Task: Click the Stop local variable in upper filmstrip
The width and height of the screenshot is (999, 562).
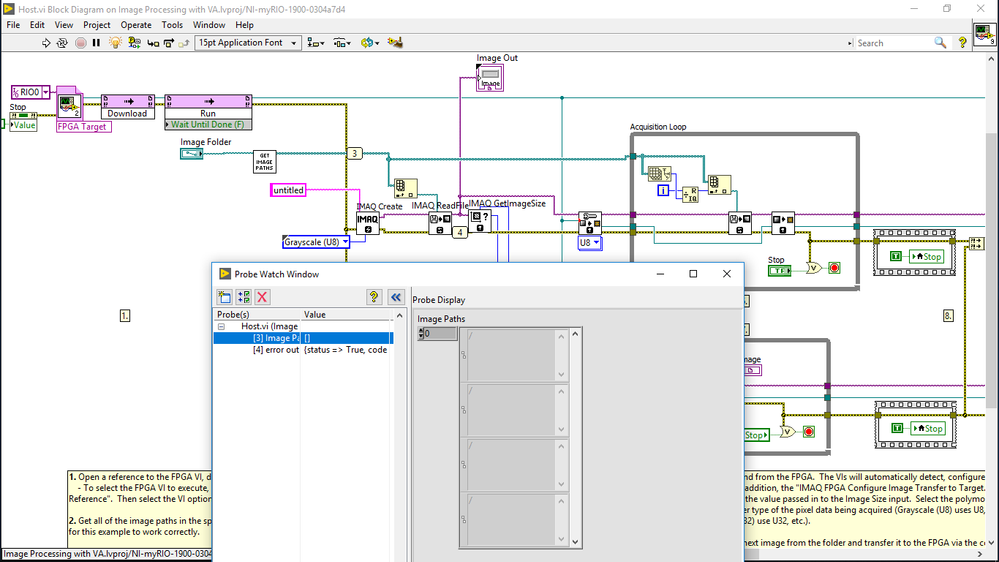Action: point(926,257)
